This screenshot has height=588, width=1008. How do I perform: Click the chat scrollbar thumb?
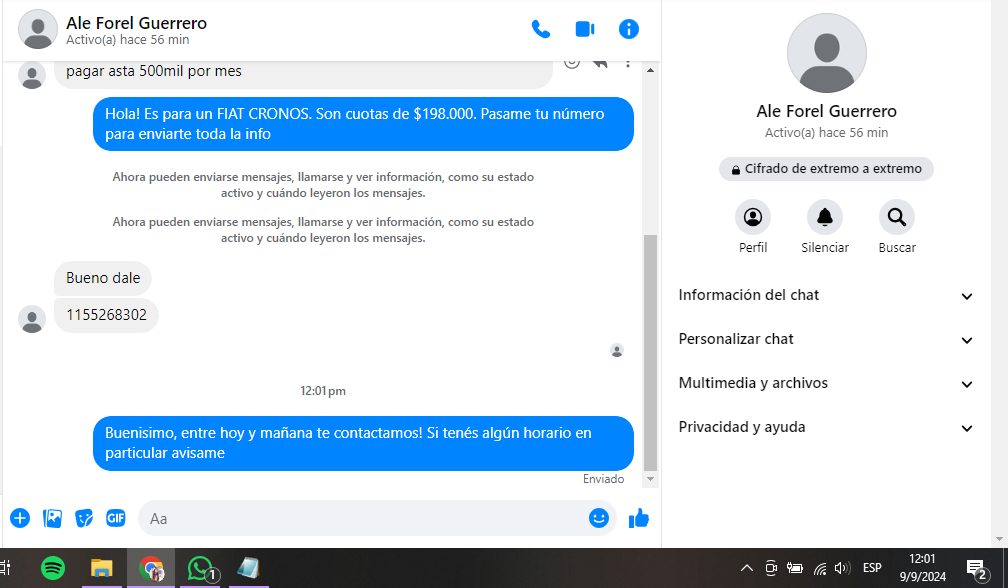pyautogui.click(x=651, y=353)
